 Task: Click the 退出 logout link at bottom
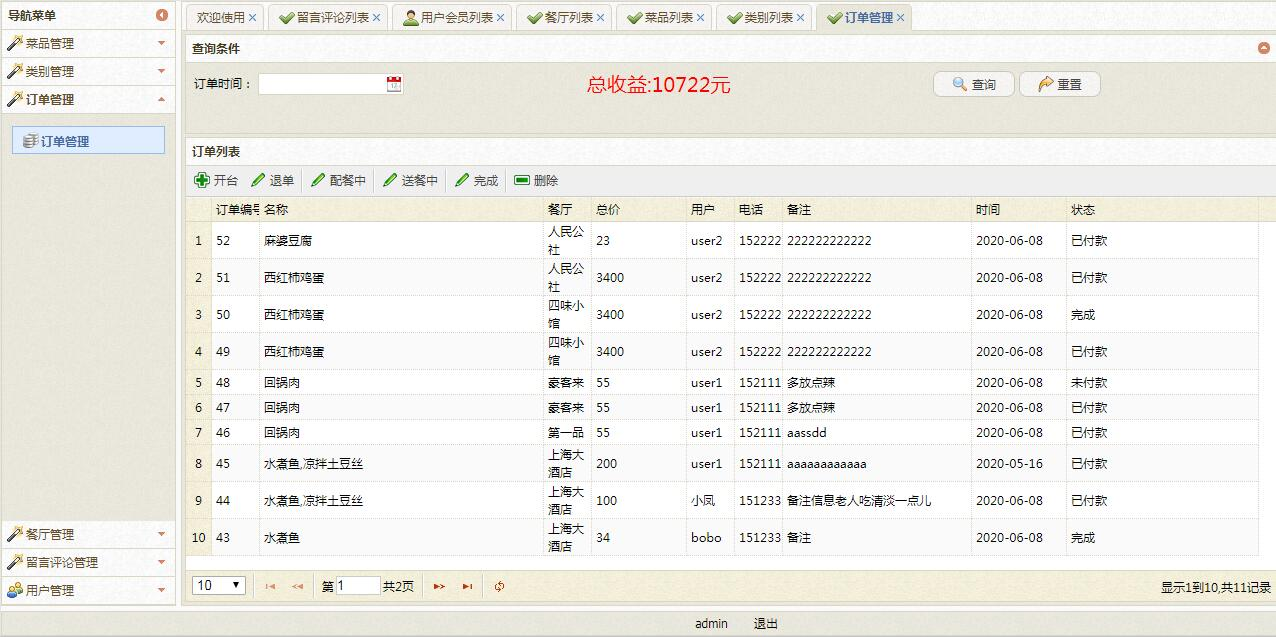(x=764, y=623)
